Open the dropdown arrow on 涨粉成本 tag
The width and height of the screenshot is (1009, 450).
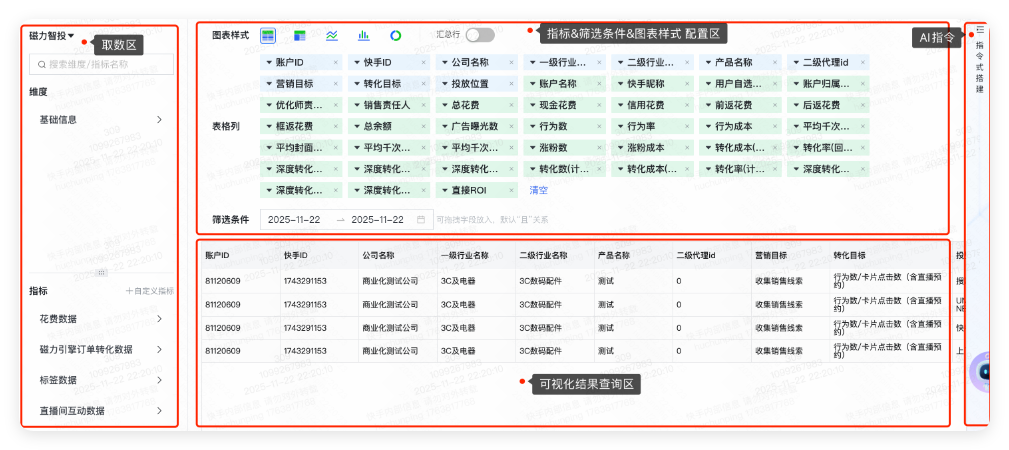620,147
